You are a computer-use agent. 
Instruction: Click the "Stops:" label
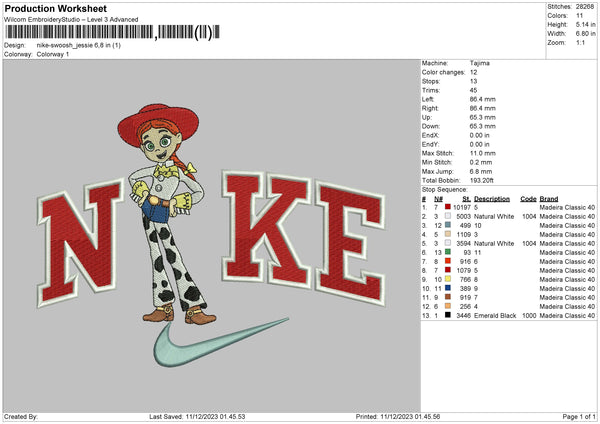pyautogui.click(x=431, y=81)
